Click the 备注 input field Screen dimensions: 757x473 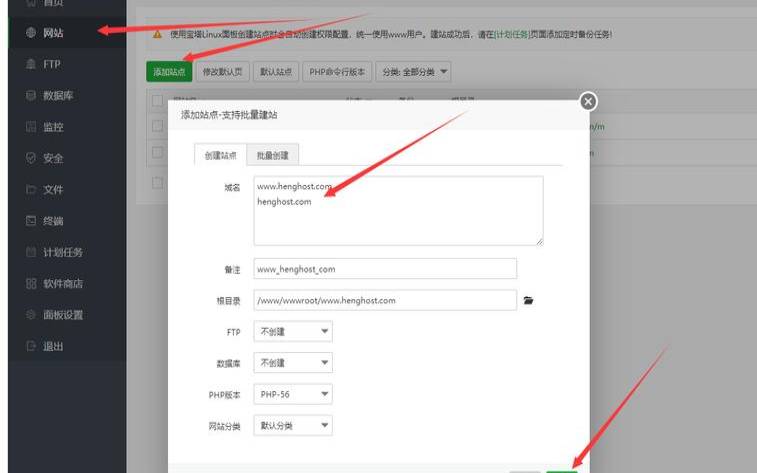click(x=385, y=269)
